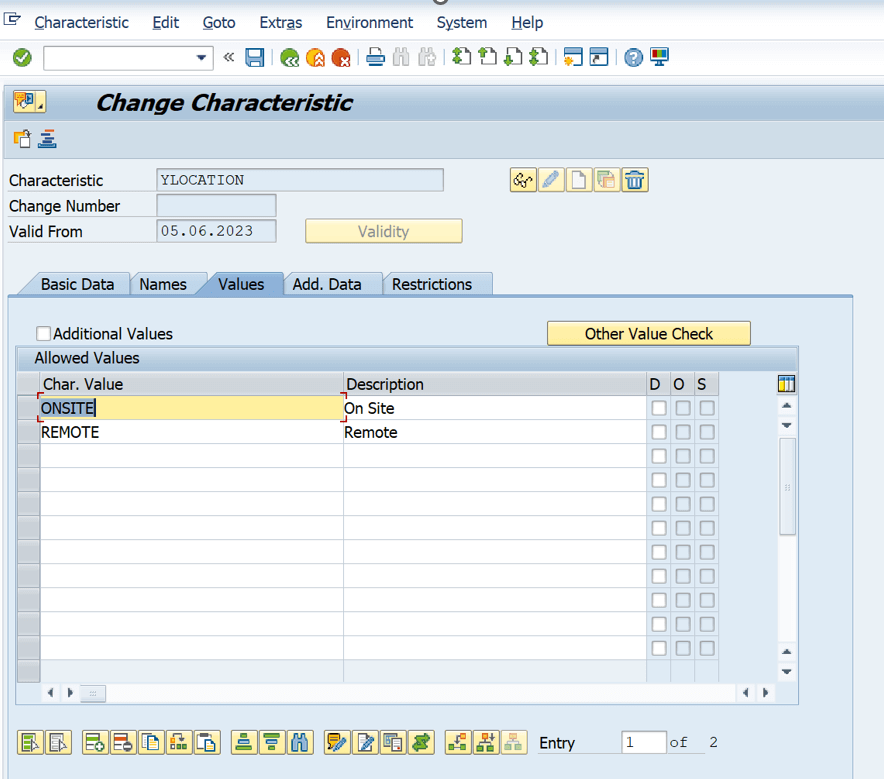Click the Copy icon in bottom toolbar

coord(151,742)
